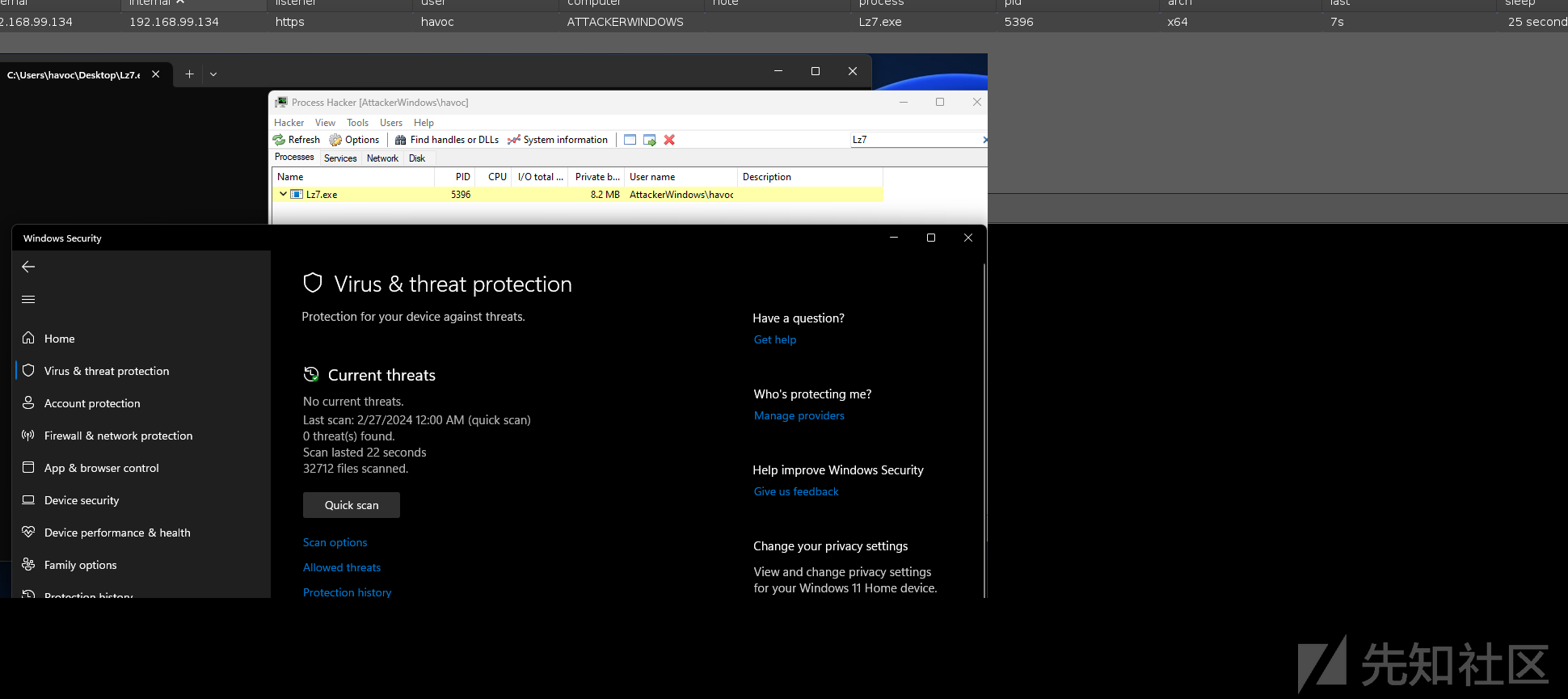Click 8.2 MB private bytes cell
The height and width of the screenshot is (699, 1568).
[x=605, y=195]
